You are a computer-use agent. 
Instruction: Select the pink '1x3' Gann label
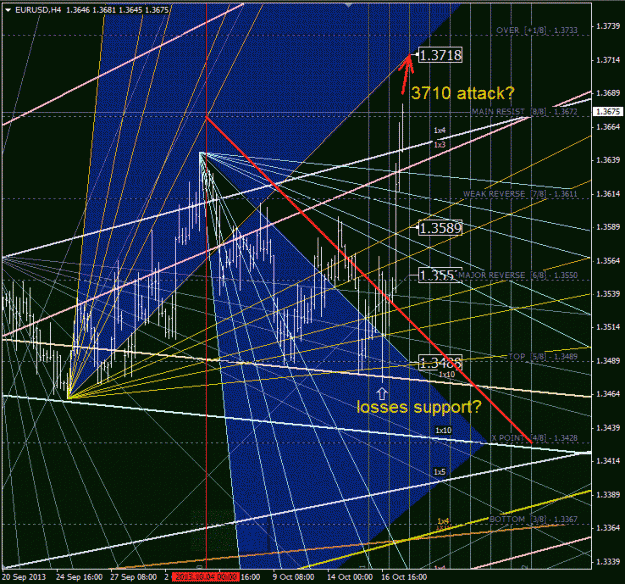(440, 145)
